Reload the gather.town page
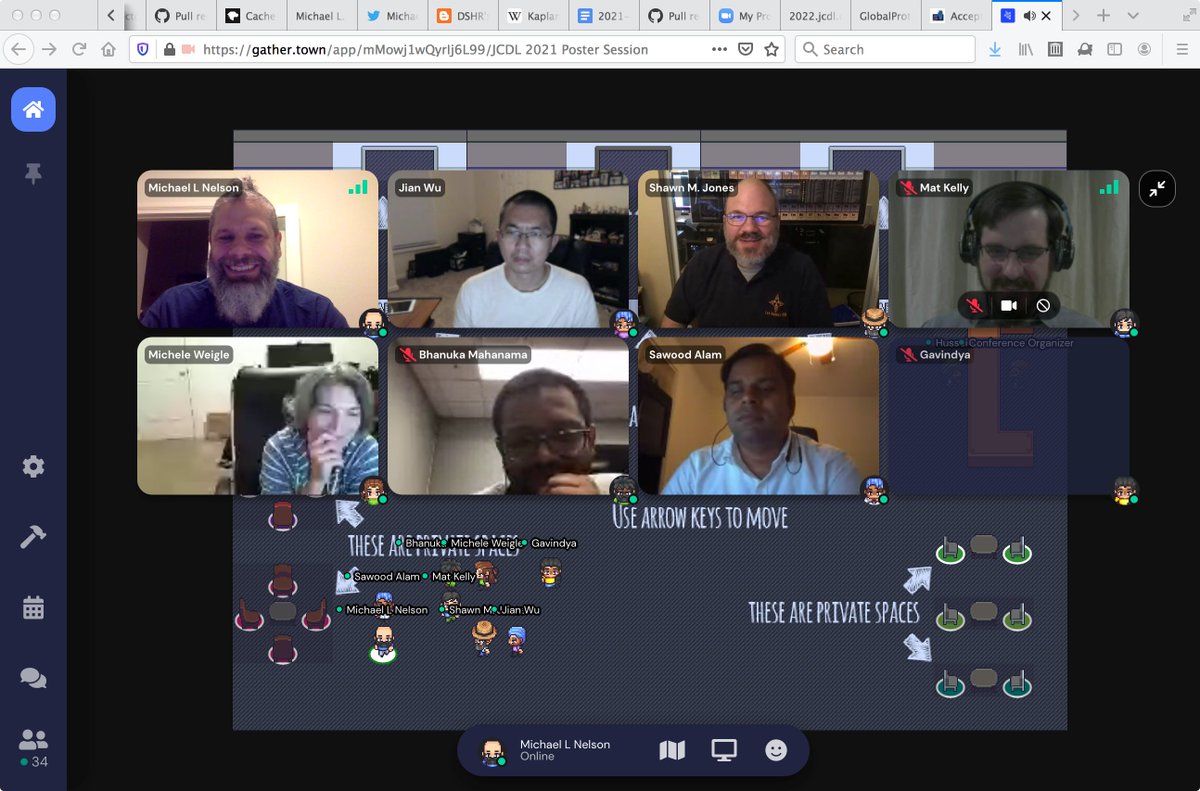 [x=79, y=49]
